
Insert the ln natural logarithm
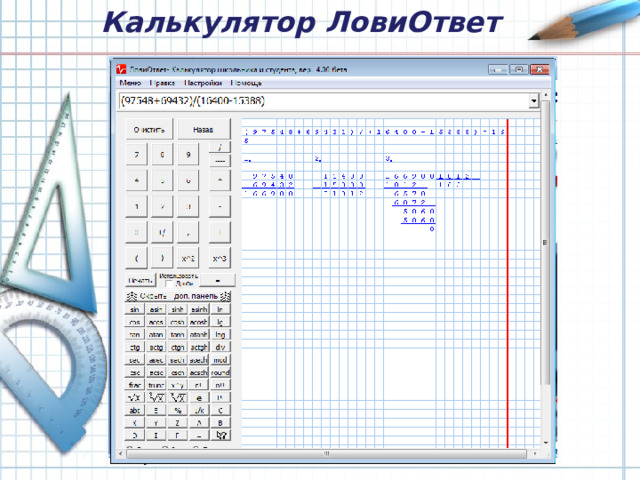click(220, 309)
